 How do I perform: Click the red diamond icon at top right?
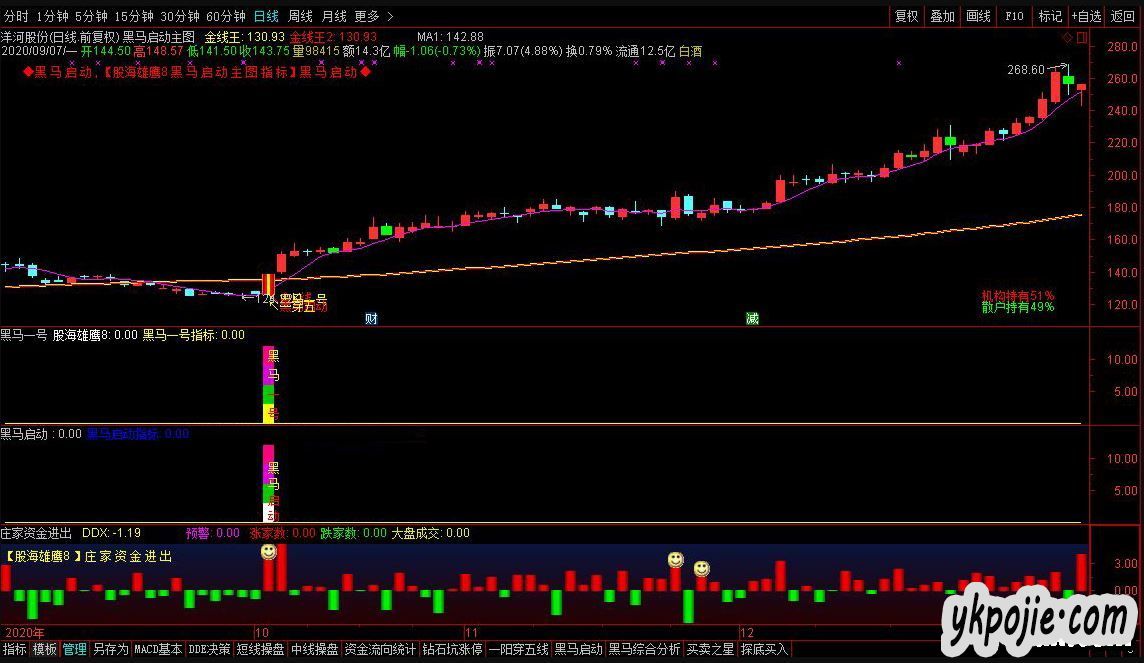click(x=1067, y=37)
